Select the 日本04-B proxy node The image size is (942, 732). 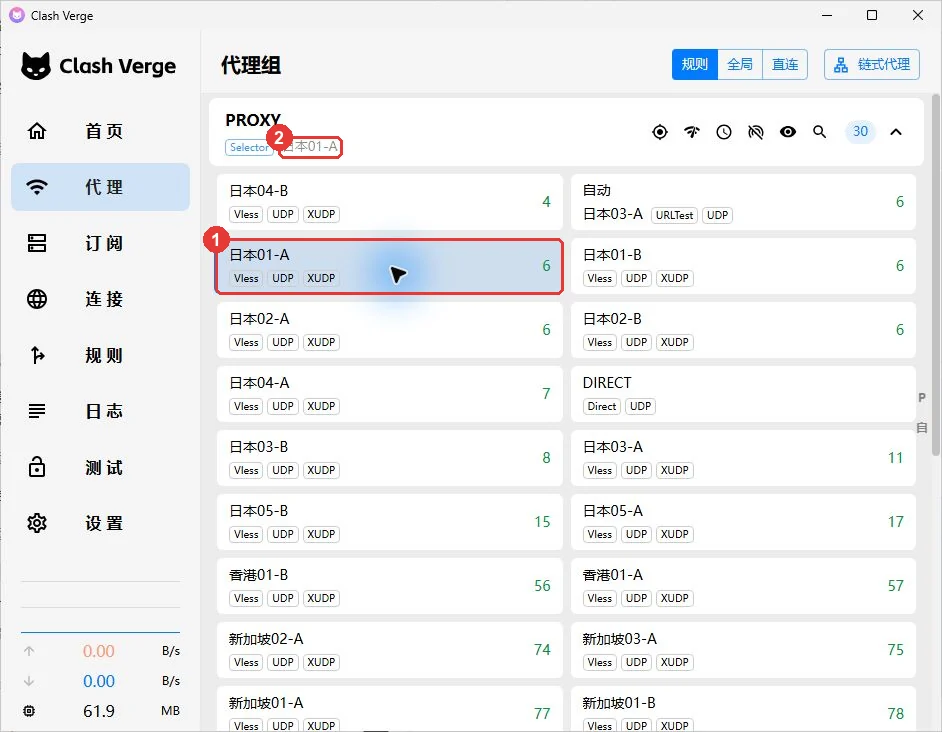click(389, 202)
